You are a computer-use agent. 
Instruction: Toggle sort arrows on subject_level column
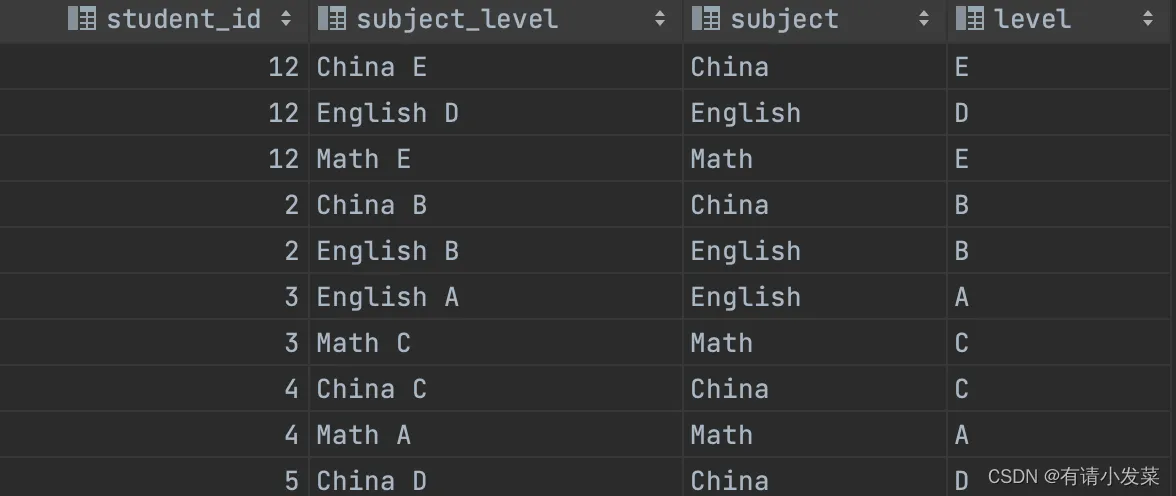point(660,18)
